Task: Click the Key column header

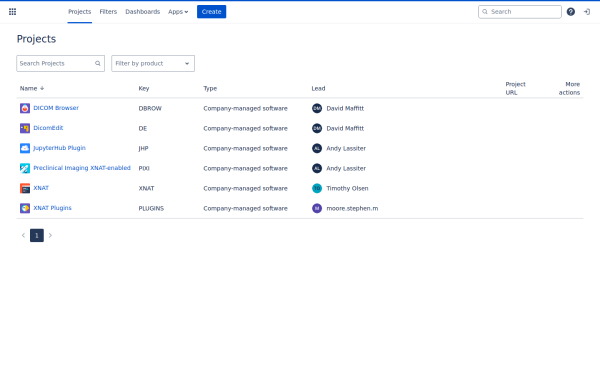Action: [x=144, y=88]
